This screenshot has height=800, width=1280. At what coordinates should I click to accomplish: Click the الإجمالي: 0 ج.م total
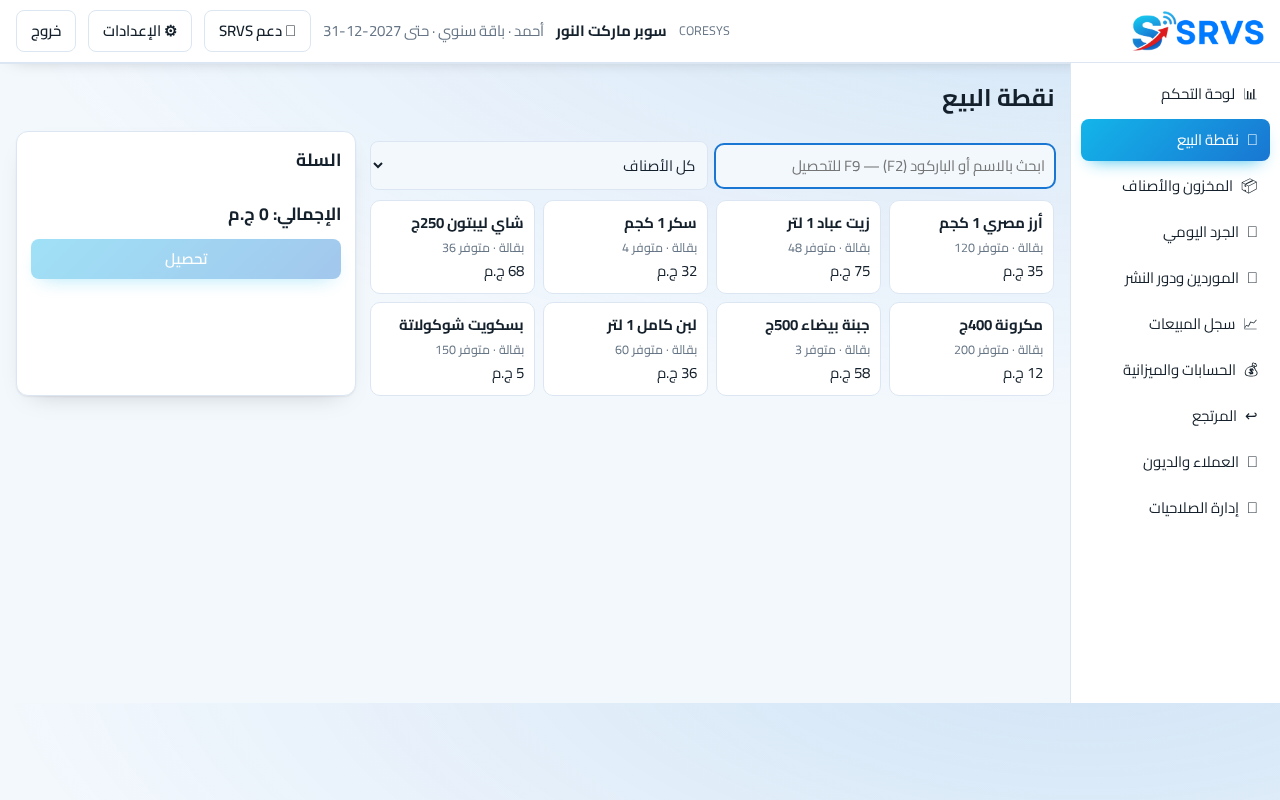point(285,214)
